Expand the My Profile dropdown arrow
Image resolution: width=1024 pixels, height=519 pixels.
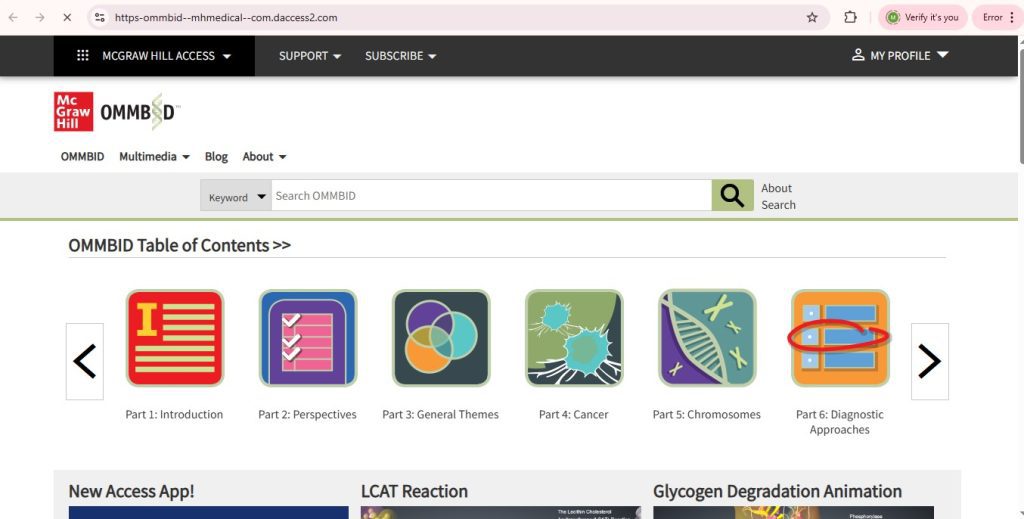pos(942,55)
